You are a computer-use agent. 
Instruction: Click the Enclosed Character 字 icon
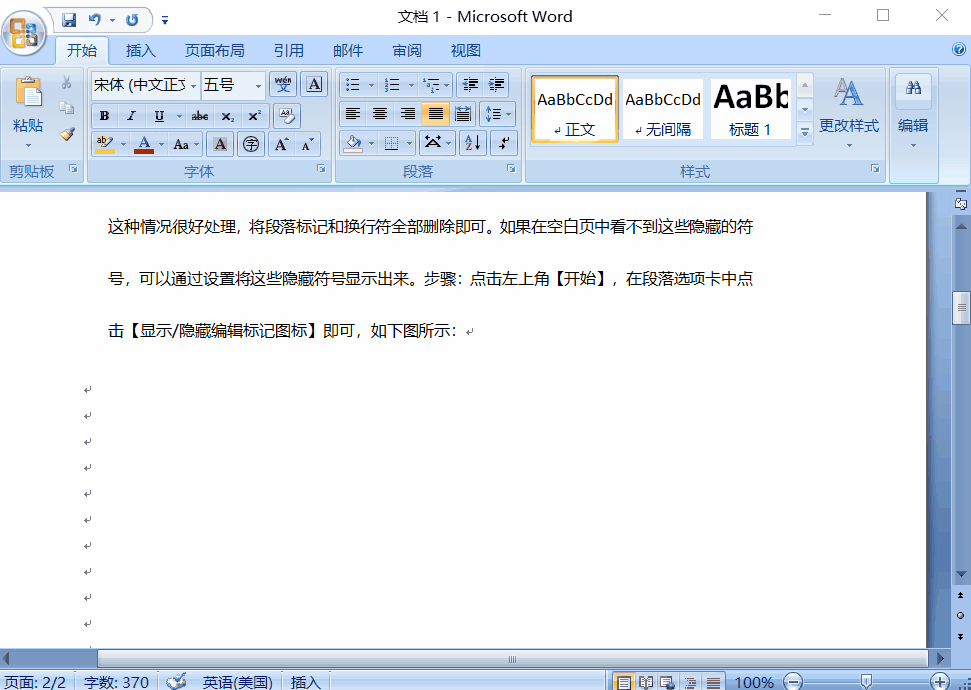point(250,144)
